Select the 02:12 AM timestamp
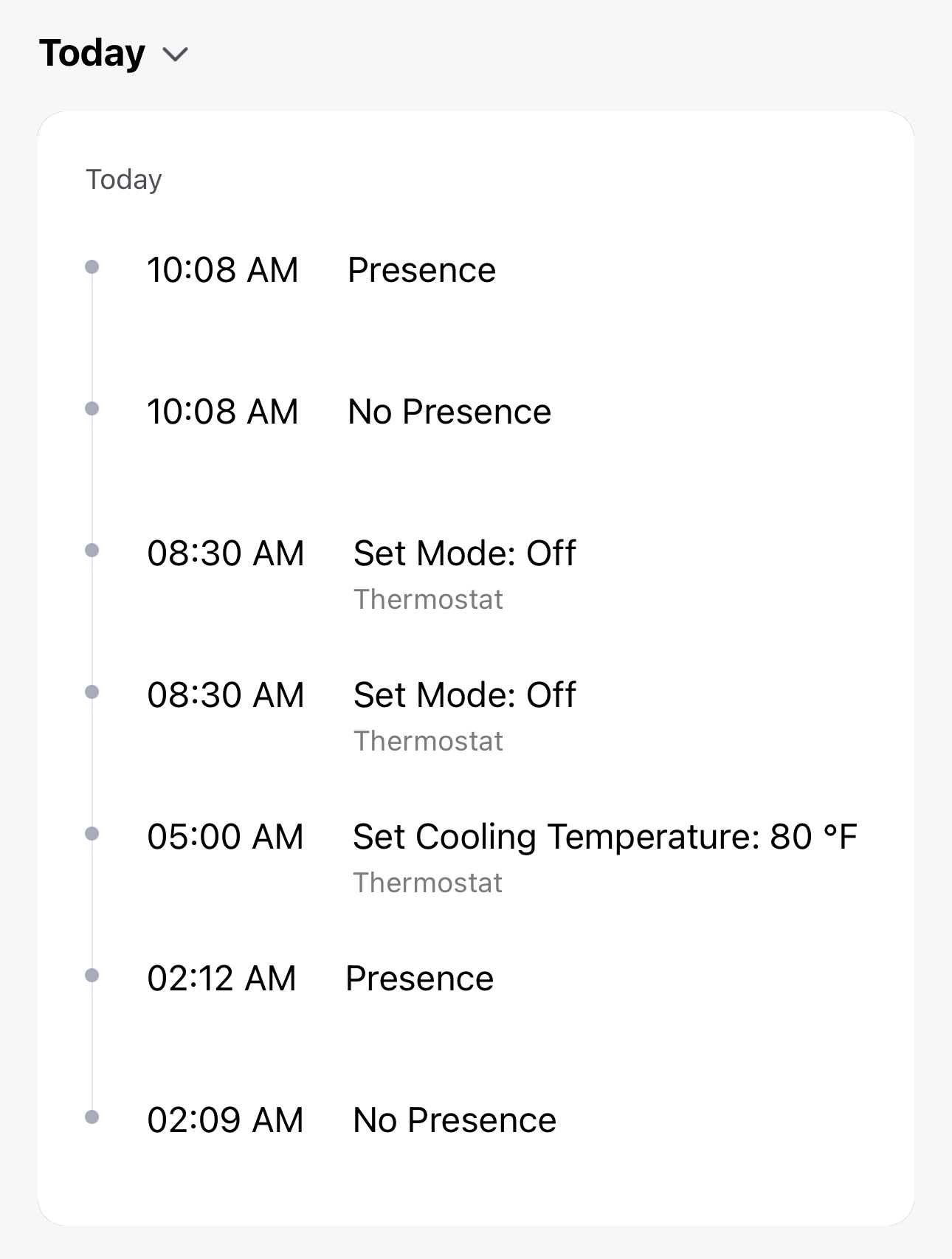Image resolution: width=952 pixels, height=1259 pixels. tap(221, 979)
